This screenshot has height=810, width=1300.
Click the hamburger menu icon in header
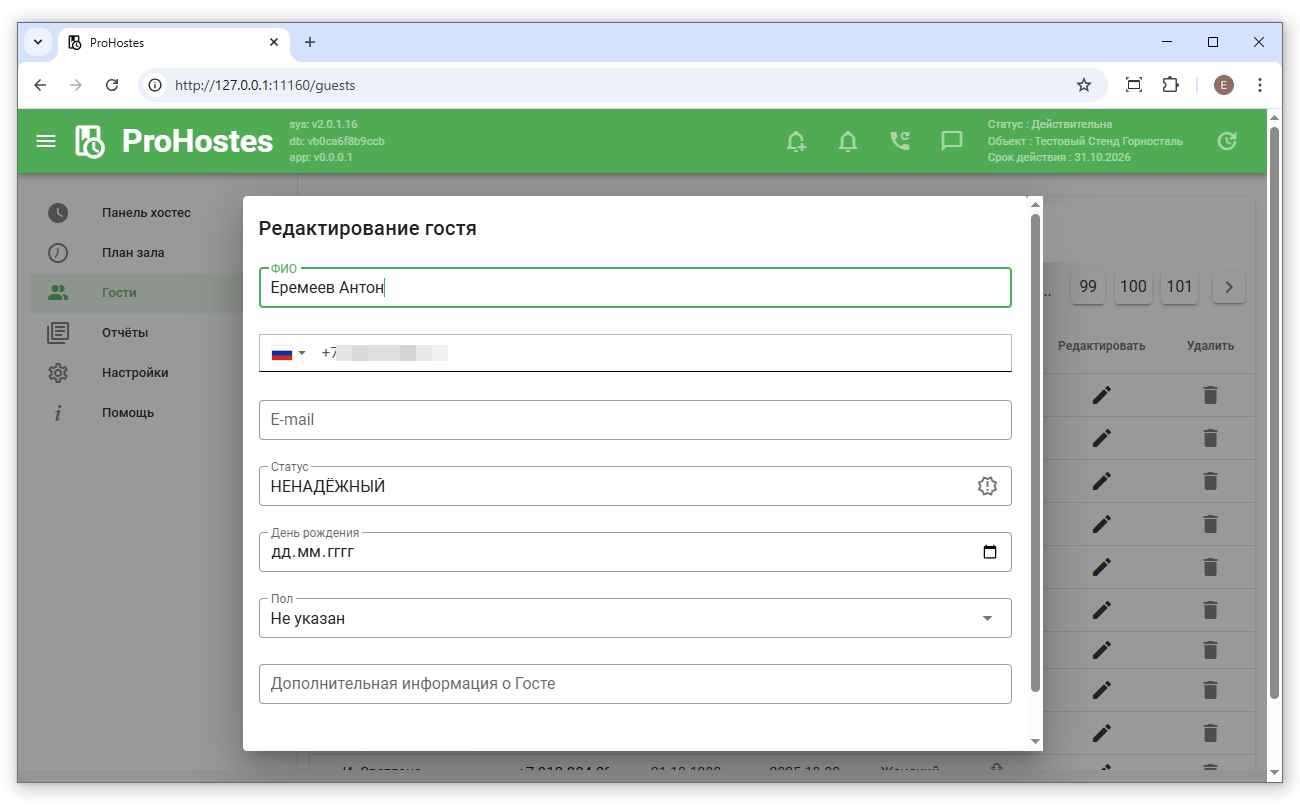pos(46,141)
